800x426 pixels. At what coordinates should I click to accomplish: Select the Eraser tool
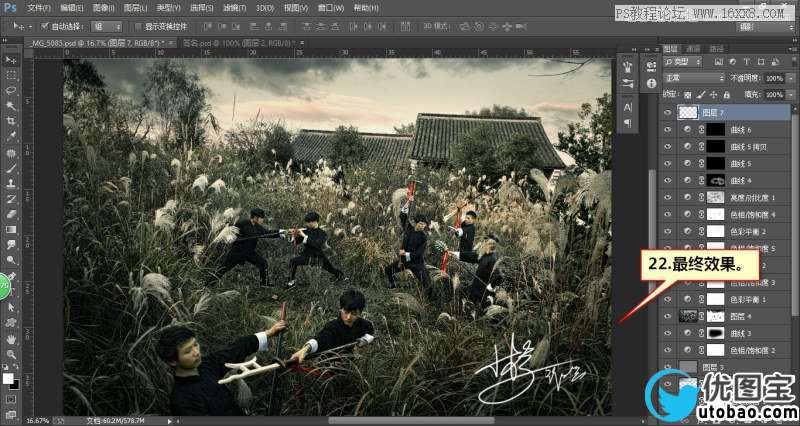[x=10, y=214]
